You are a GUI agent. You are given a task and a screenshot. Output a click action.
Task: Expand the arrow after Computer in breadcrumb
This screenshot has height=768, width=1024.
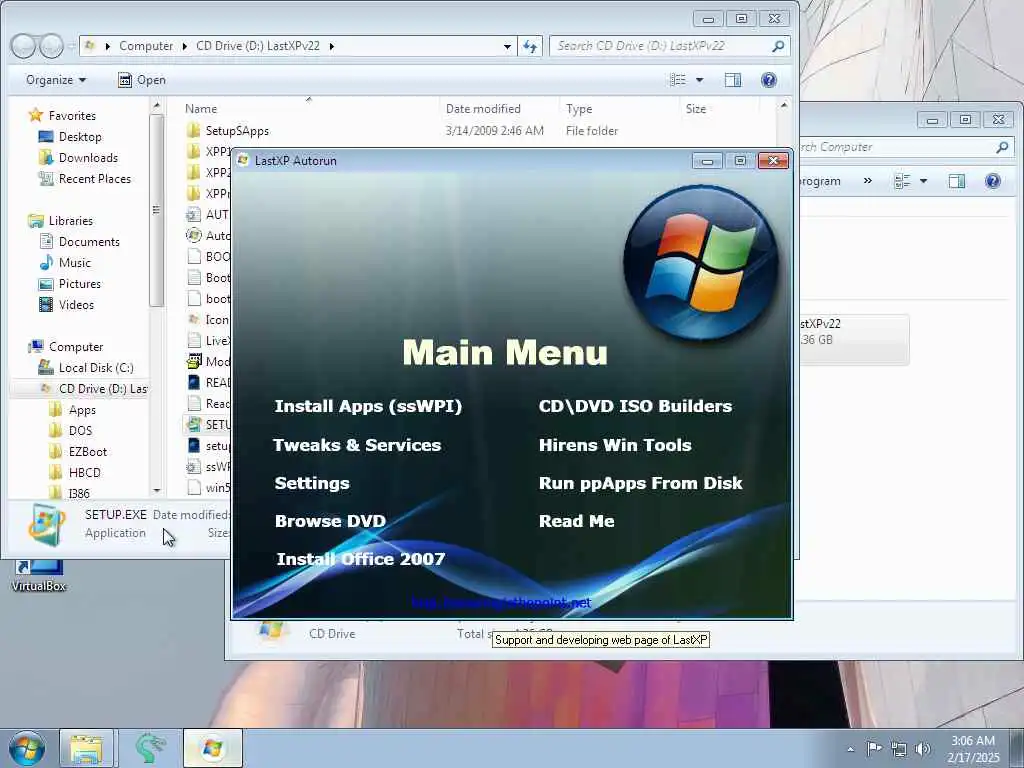(x=184, y=46)
